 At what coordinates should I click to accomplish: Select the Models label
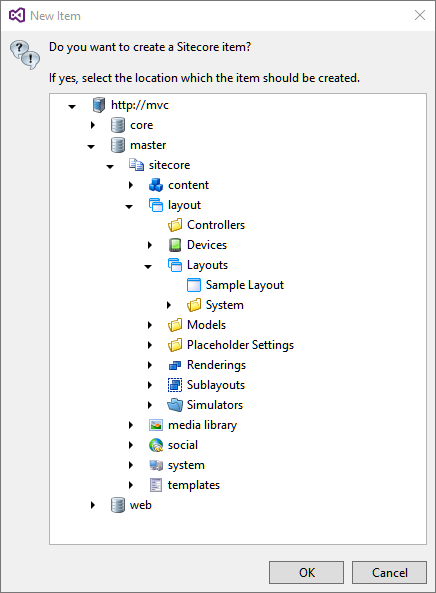tap(206, 325)
